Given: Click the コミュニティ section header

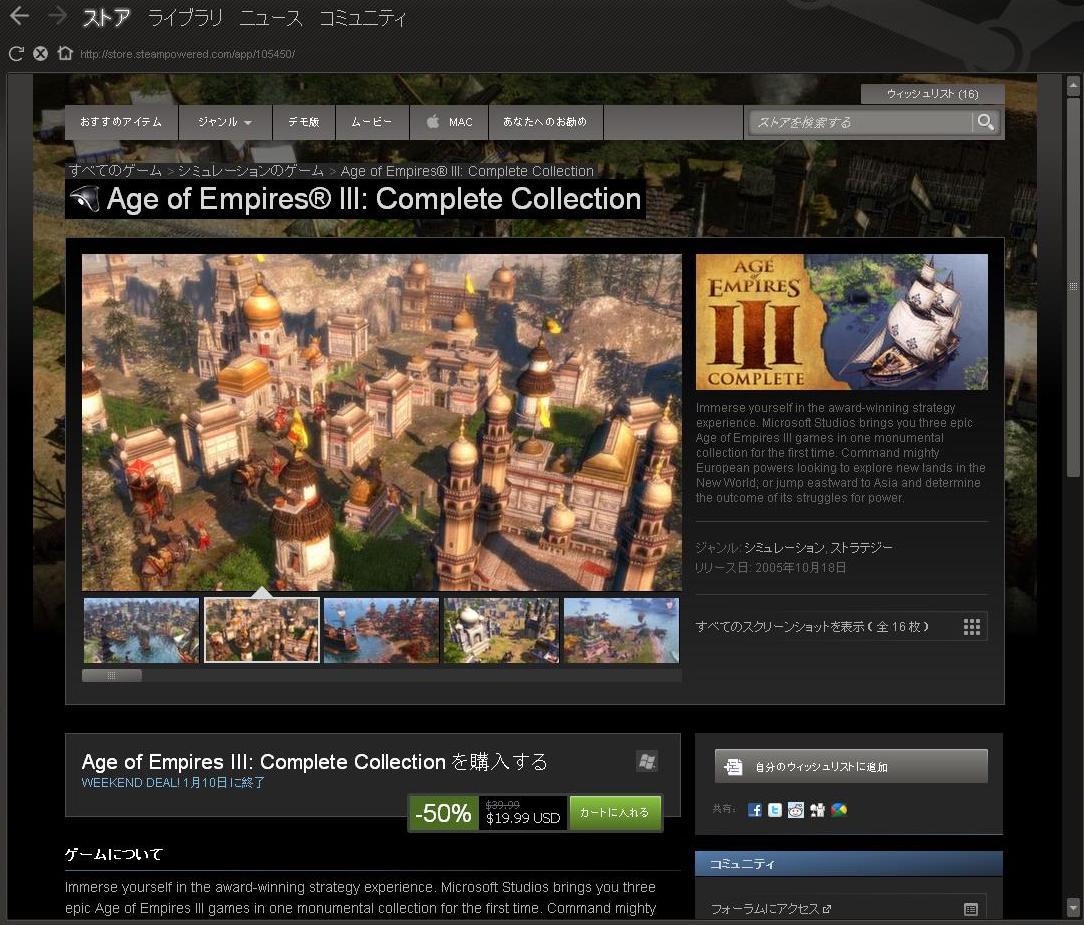Looking at the screenshot, I should pyautogui.click(x=849, y=863).
